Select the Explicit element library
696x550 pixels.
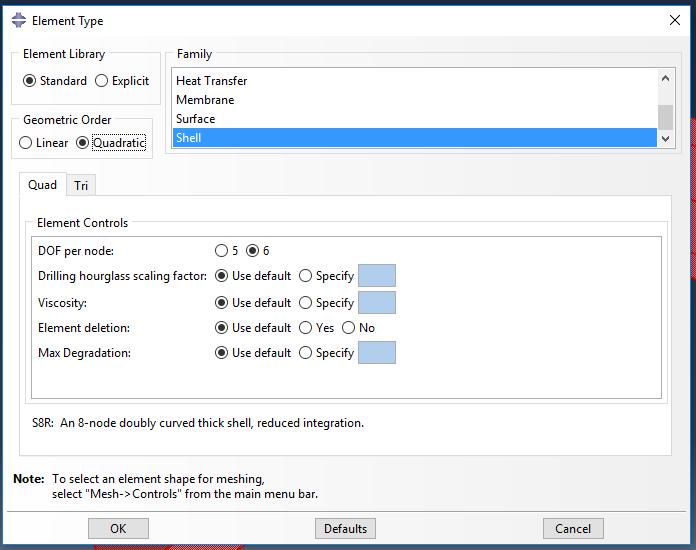click(x=122, y=81)
